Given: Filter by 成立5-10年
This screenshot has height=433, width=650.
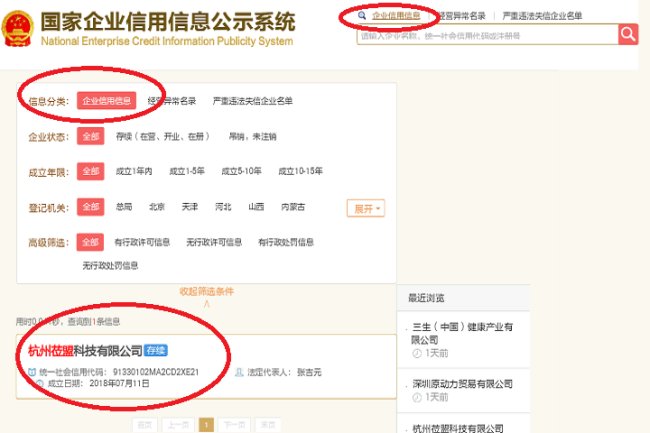Looking at the screenshot, I should coord(241,171).
